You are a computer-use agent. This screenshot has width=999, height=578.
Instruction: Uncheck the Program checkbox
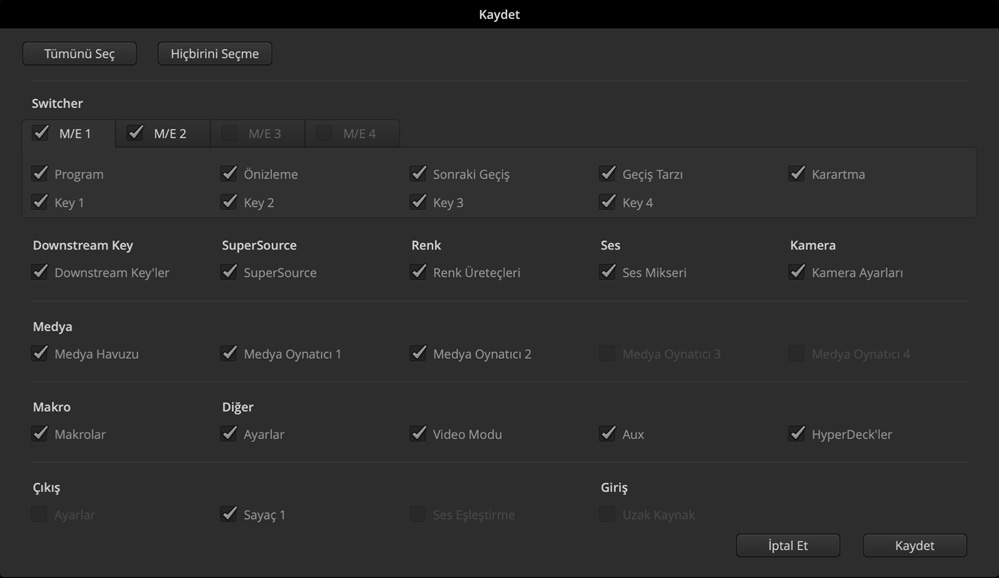point(40,174)
